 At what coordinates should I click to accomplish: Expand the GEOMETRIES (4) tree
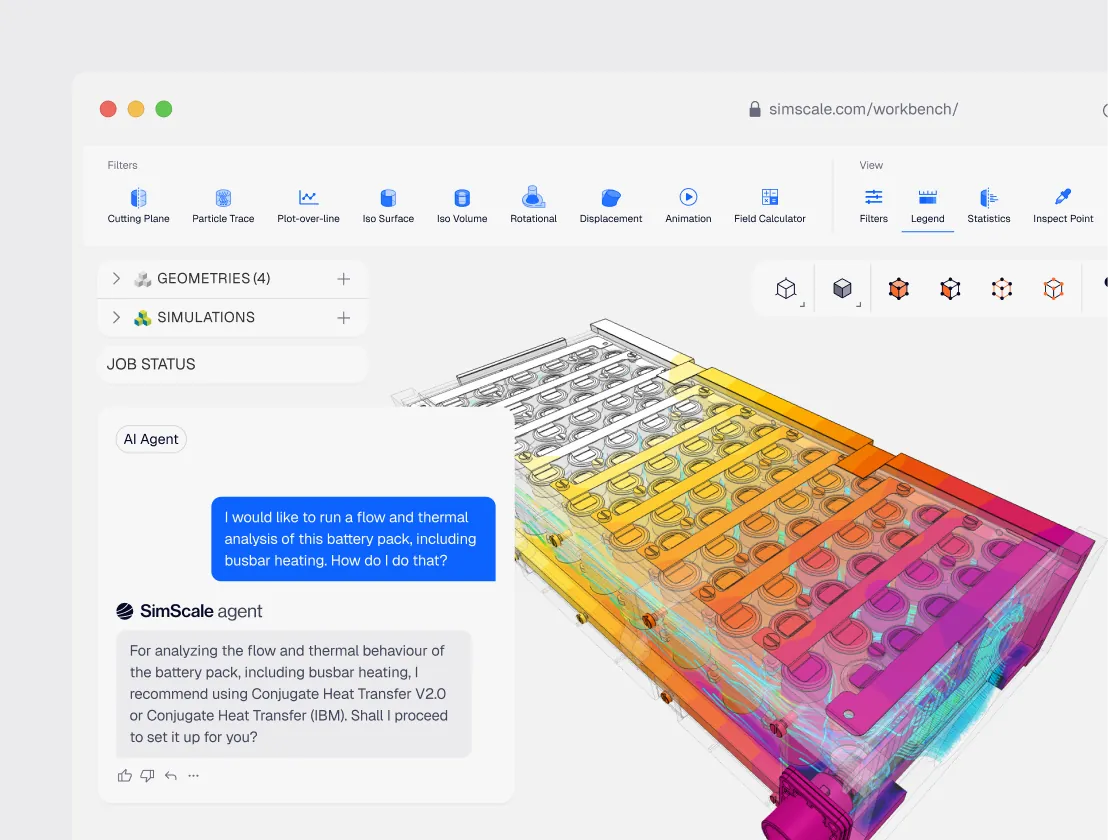pos(117,278)
